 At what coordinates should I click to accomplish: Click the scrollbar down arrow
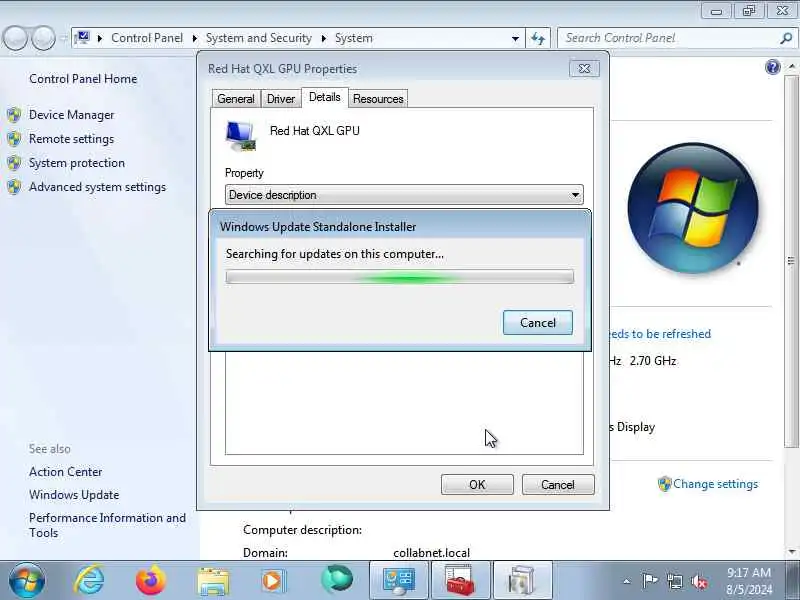pyautogui.click(x=791, y=552)
